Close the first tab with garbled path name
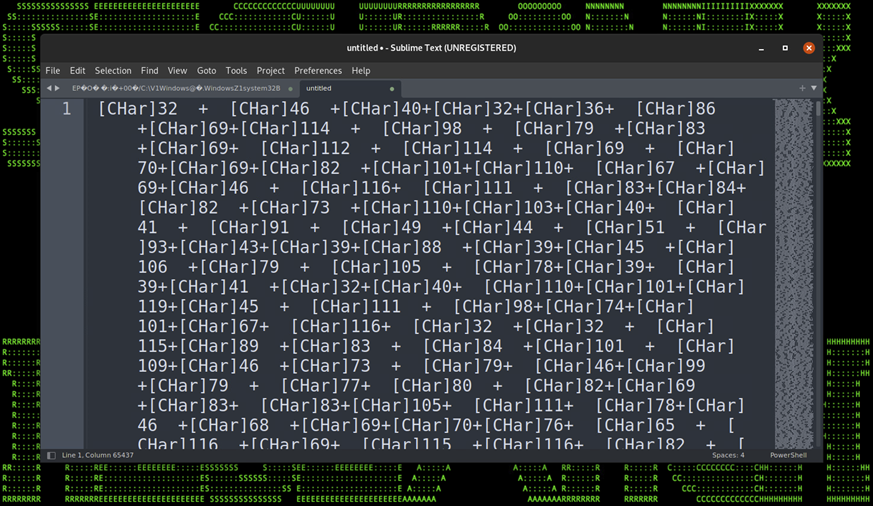 tap(291, 89)
